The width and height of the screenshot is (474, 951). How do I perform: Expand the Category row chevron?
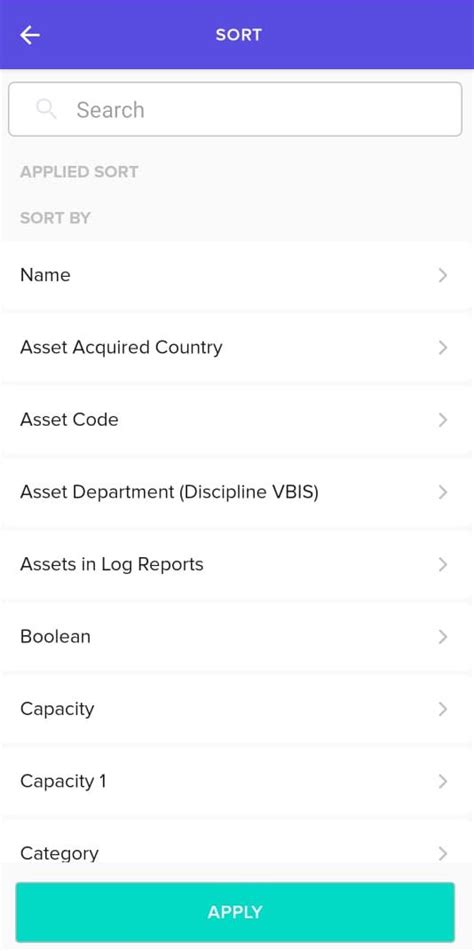point(442,853)
